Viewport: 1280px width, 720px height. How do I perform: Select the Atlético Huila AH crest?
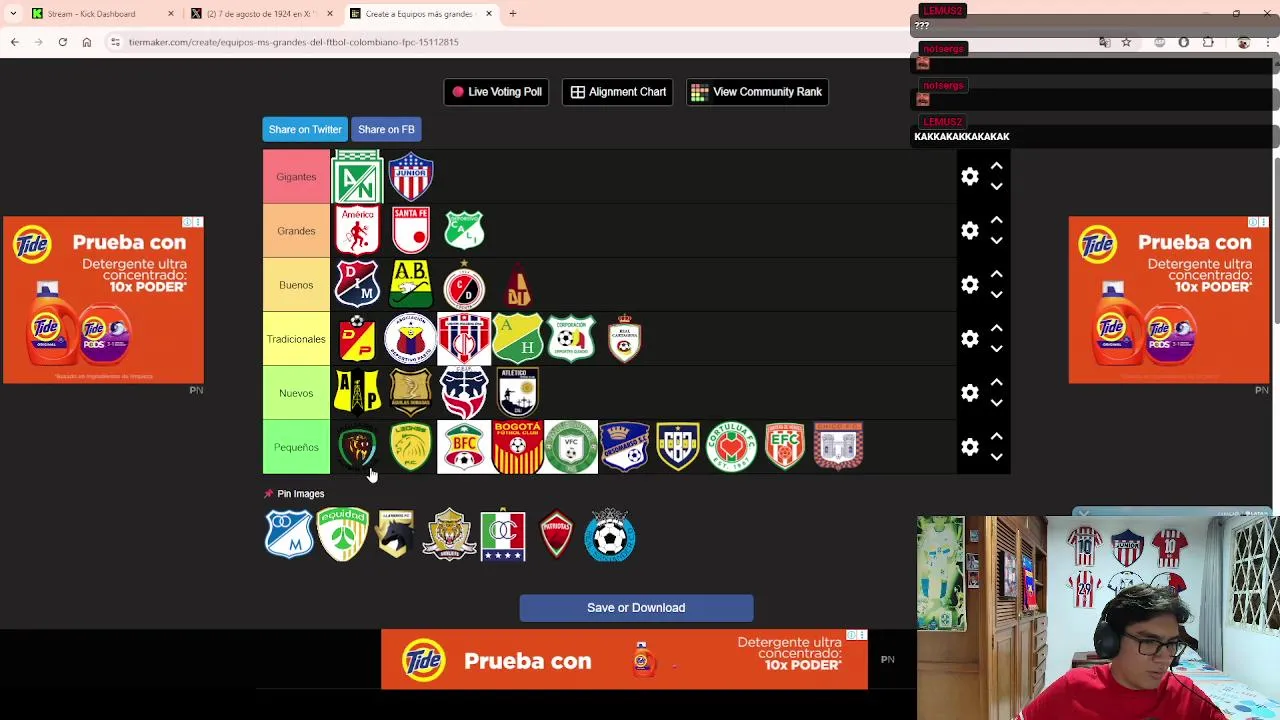coord(518,339)
